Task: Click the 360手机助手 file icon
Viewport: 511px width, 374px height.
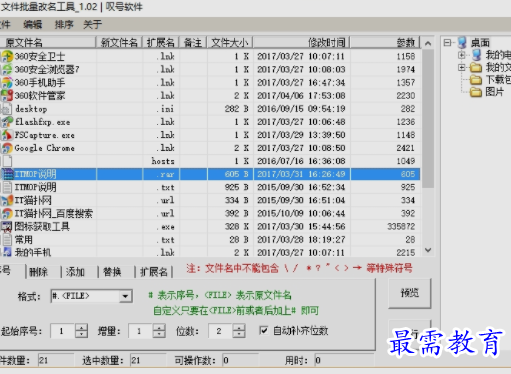Action: click(x=7, y=83)
